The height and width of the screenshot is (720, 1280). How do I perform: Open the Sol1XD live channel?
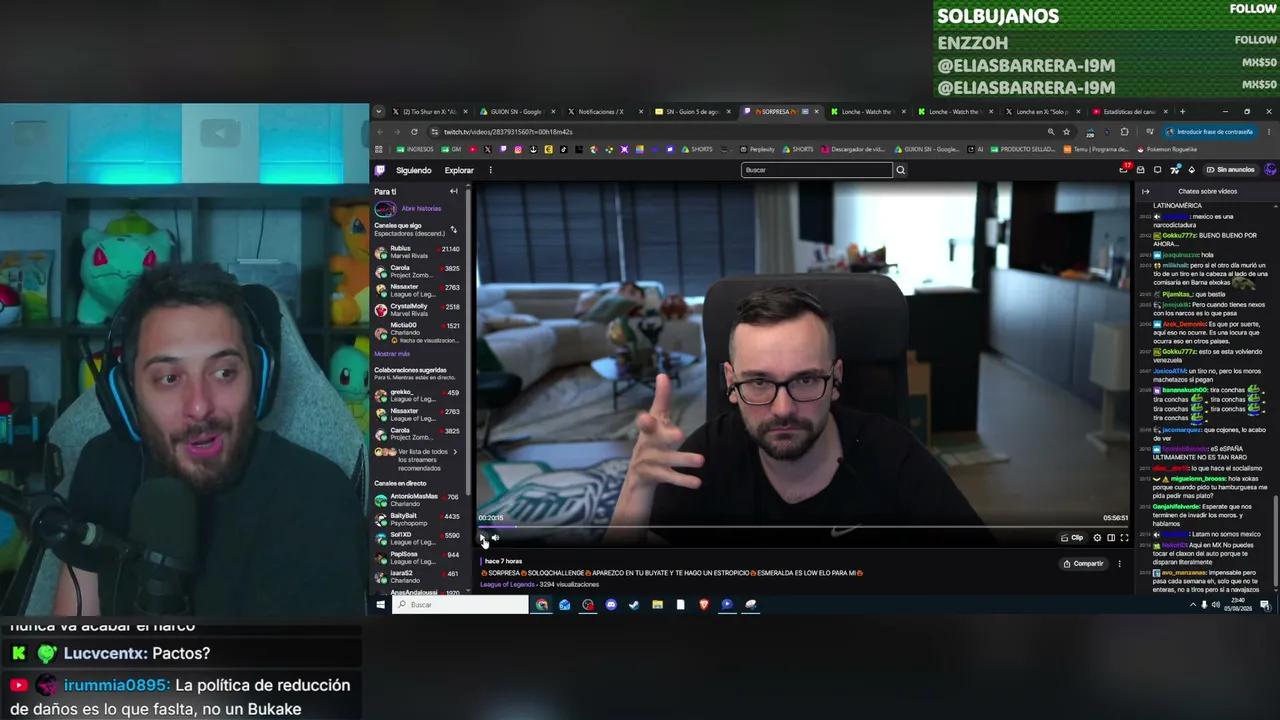417,538
